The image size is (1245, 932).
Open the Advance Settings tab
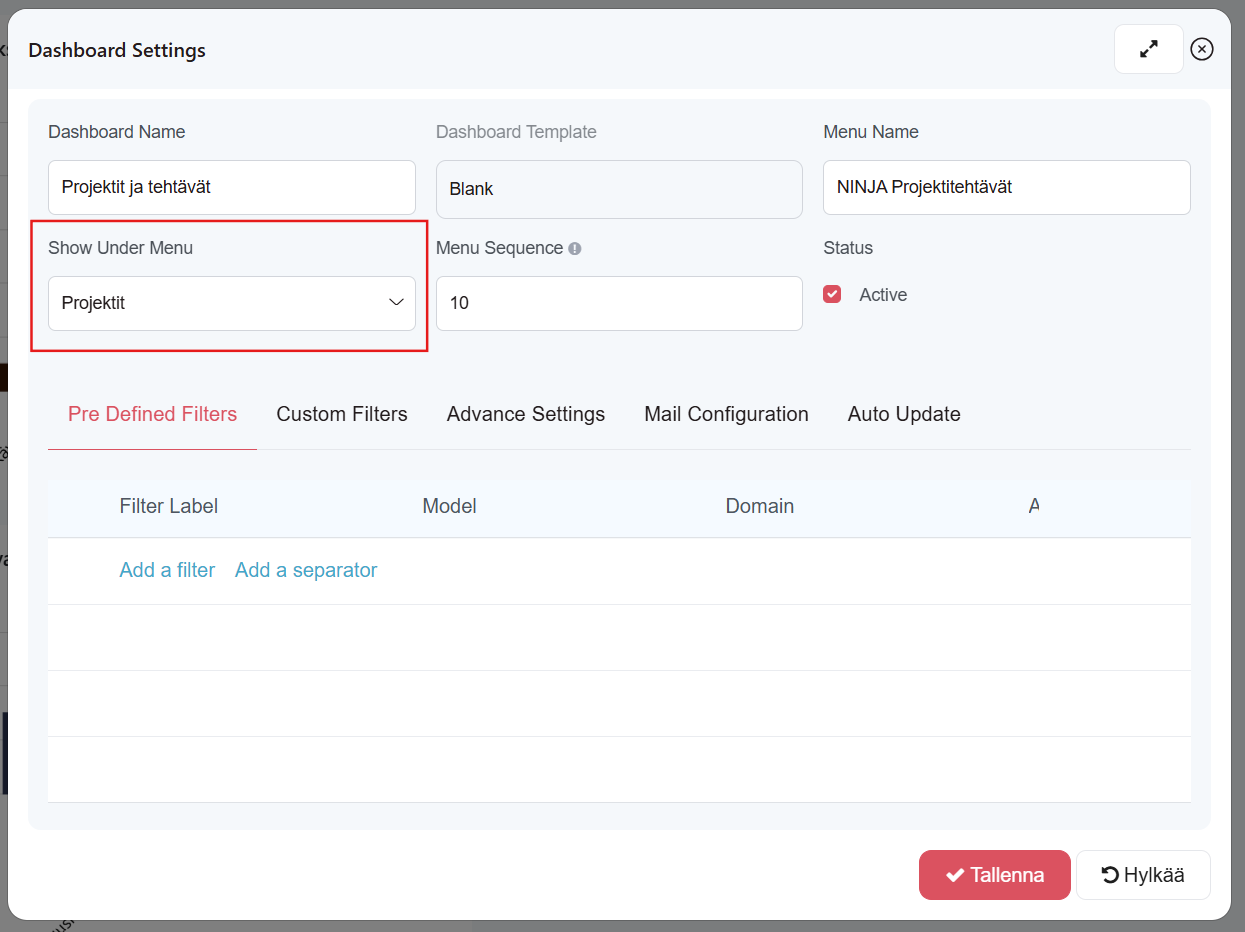point(526,414)
